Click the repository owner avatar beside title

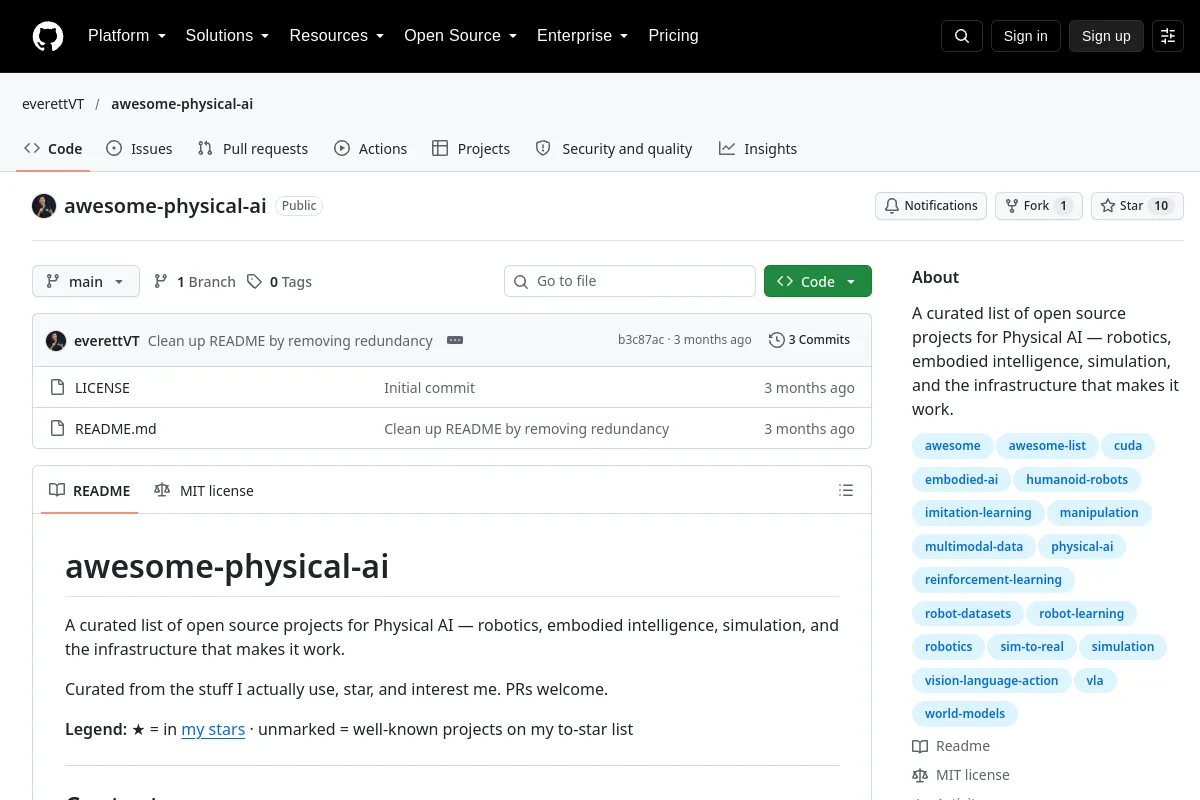[44, 206]
